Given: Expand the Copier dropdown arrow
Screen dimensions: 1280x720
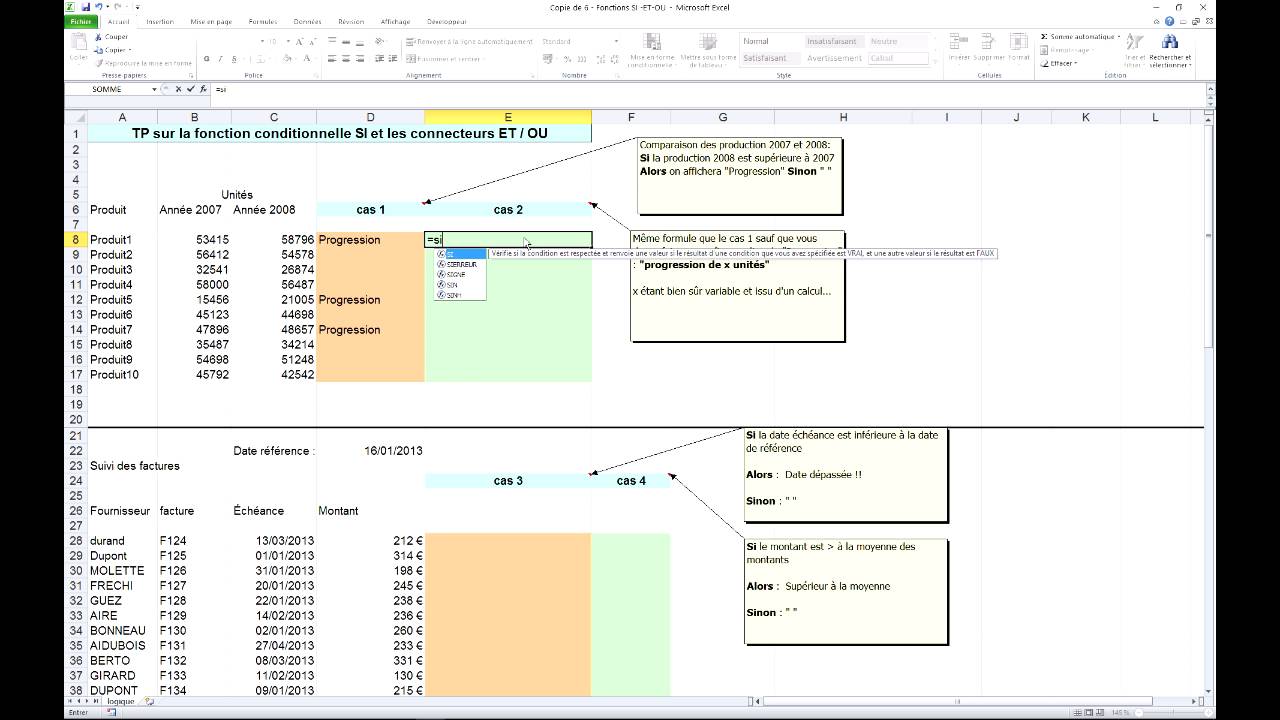Looking at the screenshot, I should [130, 50].
